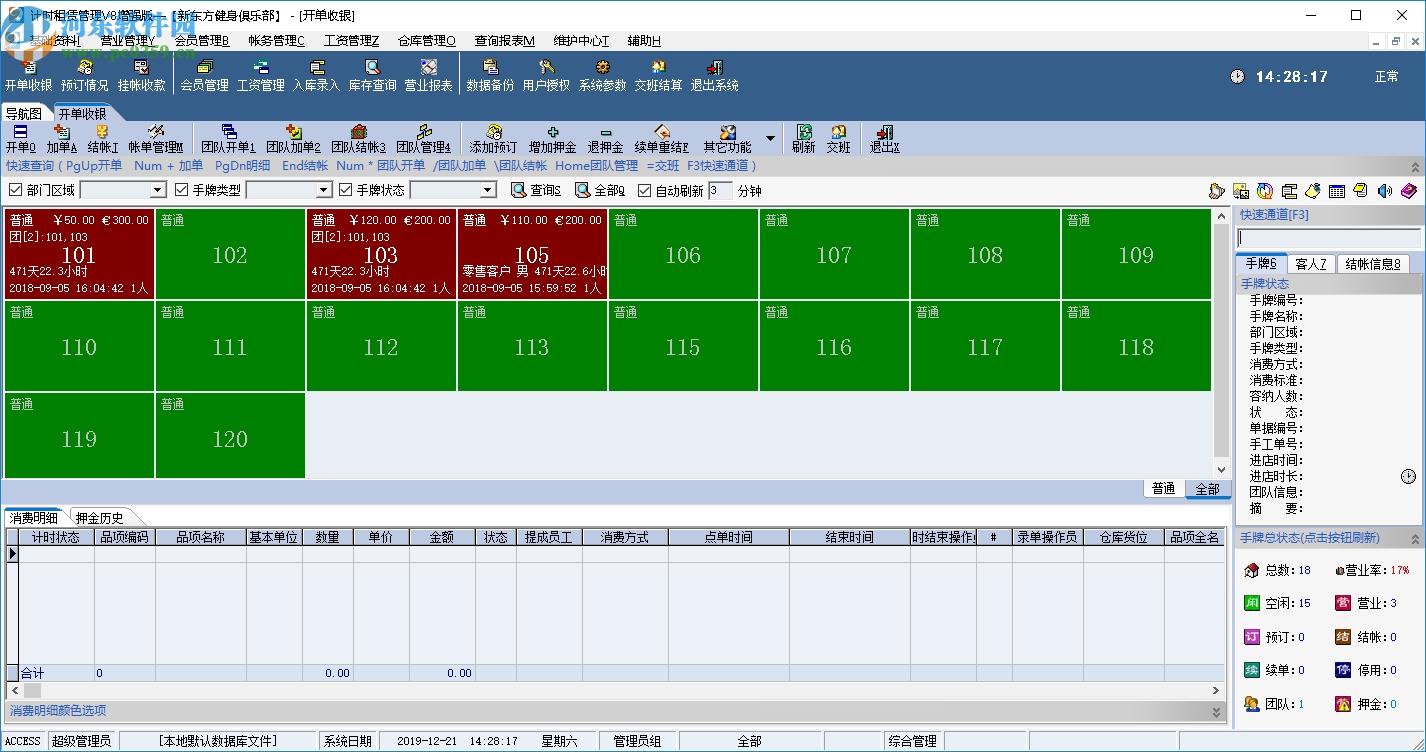Open 库存查询 inventory lookup
This screenshot has width=1426, height=752.
(373, 76)
